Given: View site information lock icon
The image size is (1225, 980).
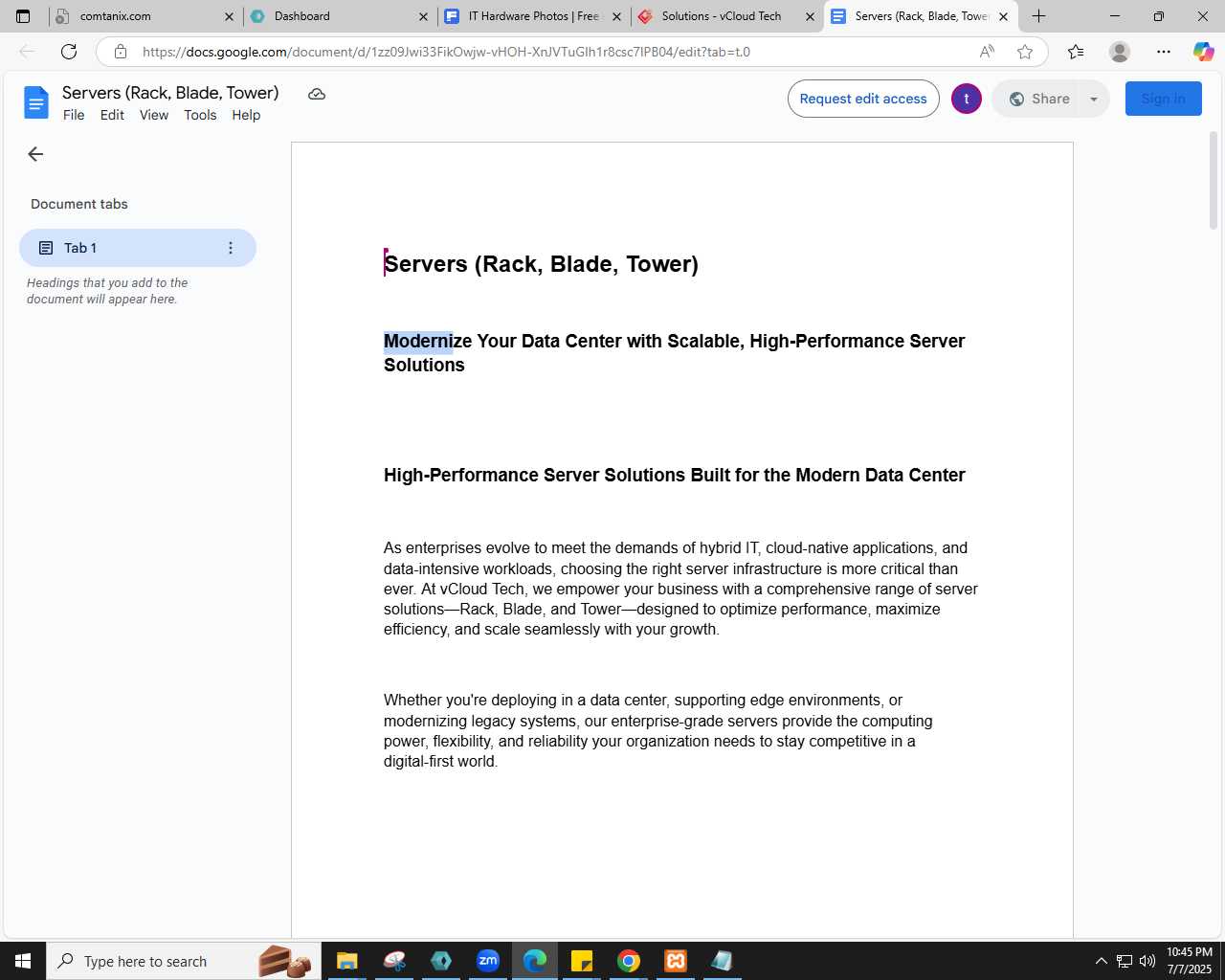Looking at the screenshot, I should point(121,52).
